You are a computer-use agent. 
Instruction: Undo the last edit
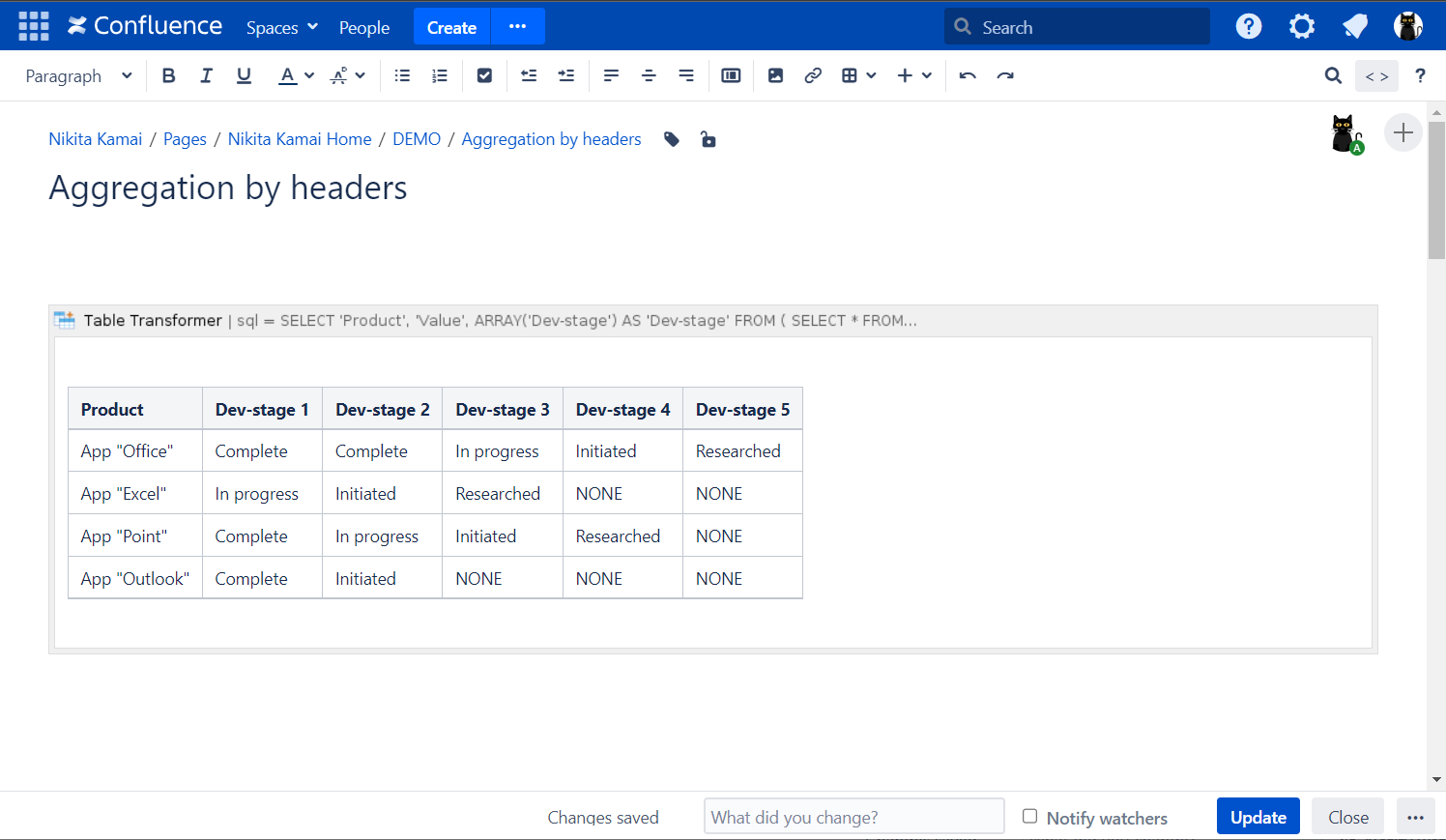click(968, 75)
